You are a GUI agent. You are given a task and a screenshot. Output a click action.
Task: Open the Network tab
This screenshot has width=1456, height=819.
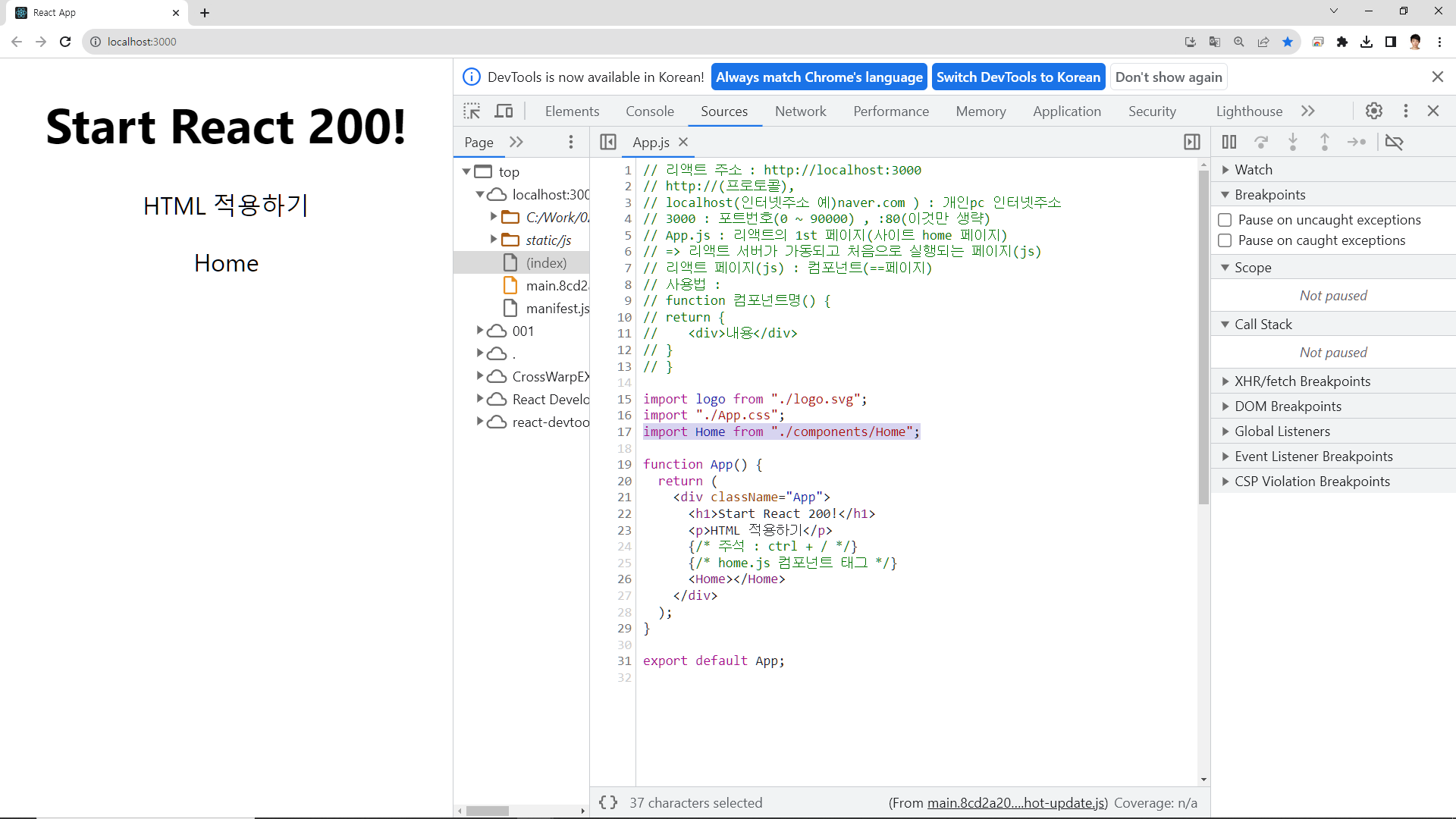tap(800, 111)
